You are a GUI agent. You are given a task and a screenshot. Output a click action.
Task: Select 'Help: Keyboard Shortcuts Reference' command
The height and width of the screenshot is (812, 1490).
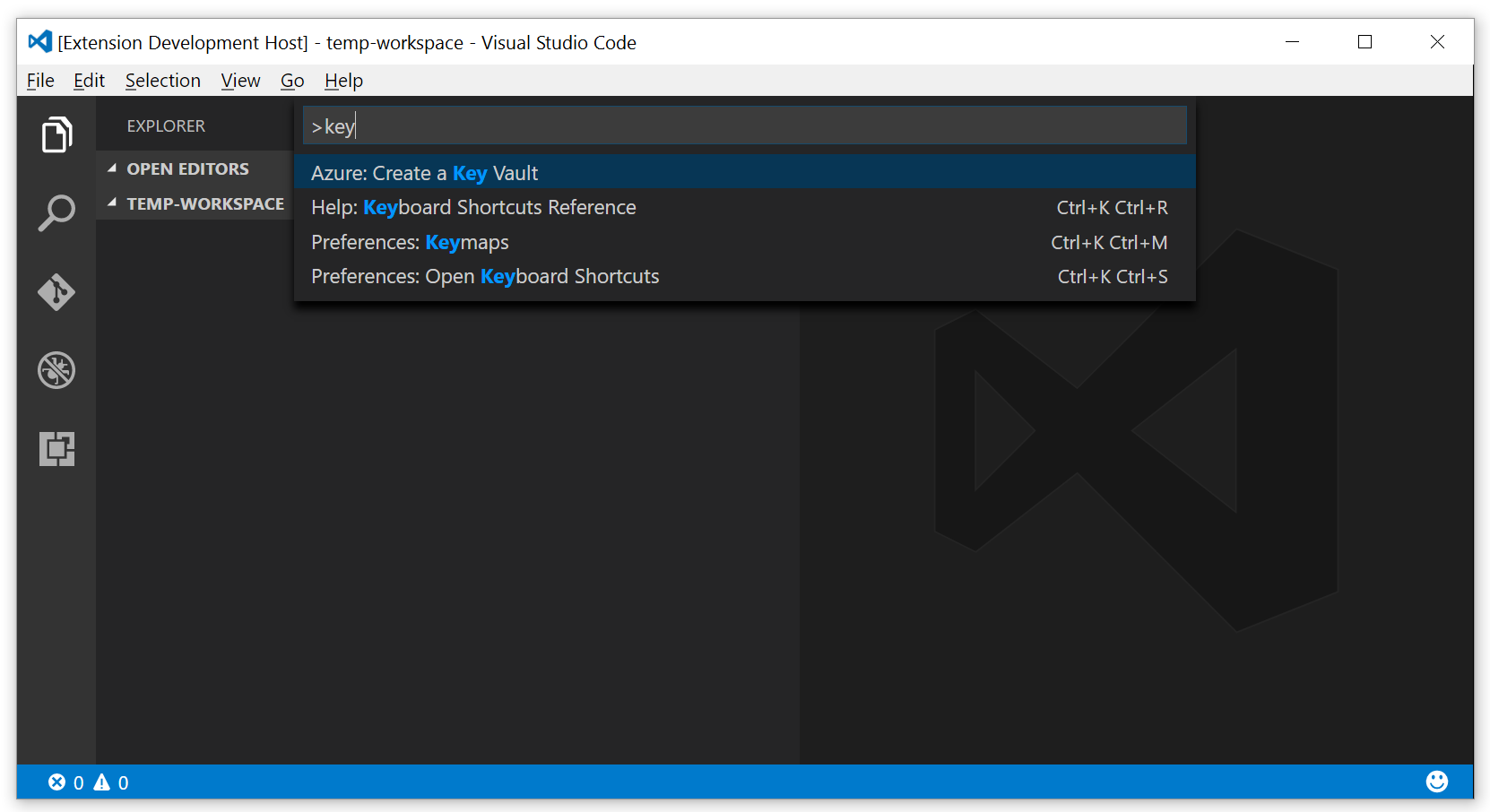(x=745, y=207)
